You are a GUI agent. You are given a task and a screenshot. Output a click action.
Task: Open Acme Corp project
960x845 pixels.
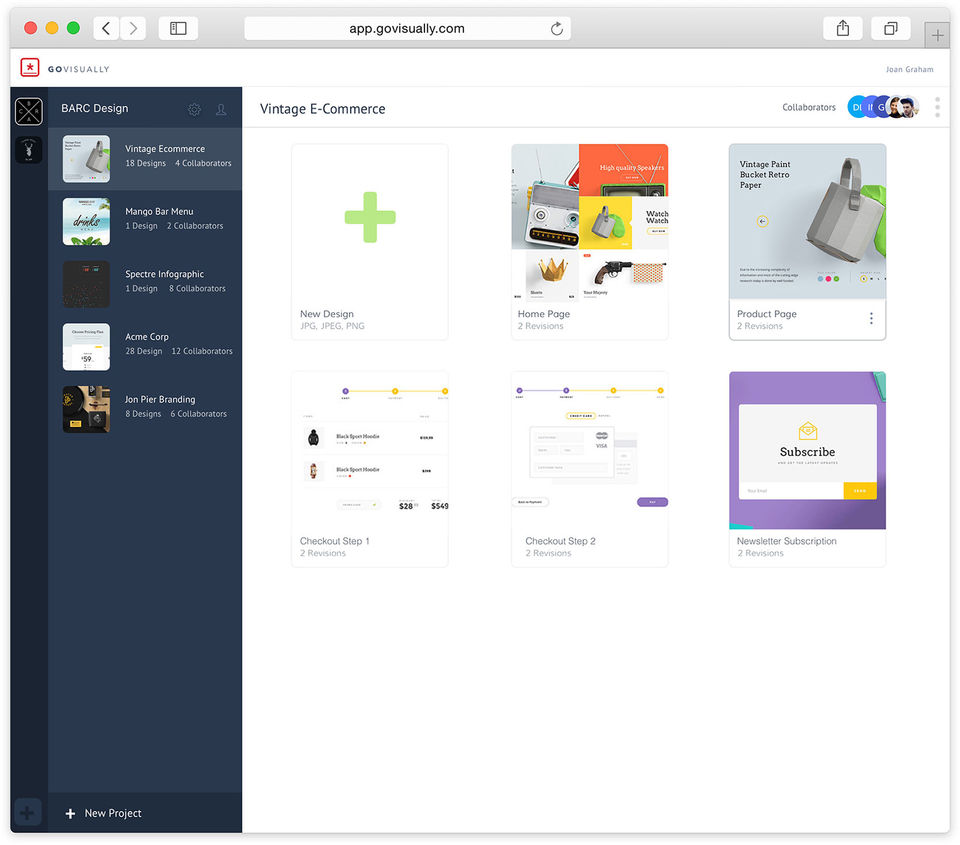[x=145, y=347]
